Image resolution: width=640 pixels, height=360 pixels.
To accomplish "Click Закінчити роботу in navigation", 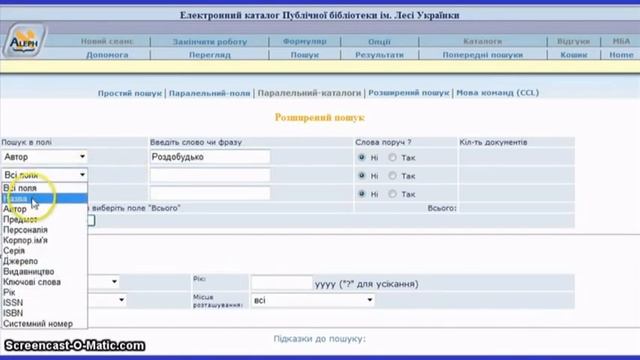I will [210, 41].
